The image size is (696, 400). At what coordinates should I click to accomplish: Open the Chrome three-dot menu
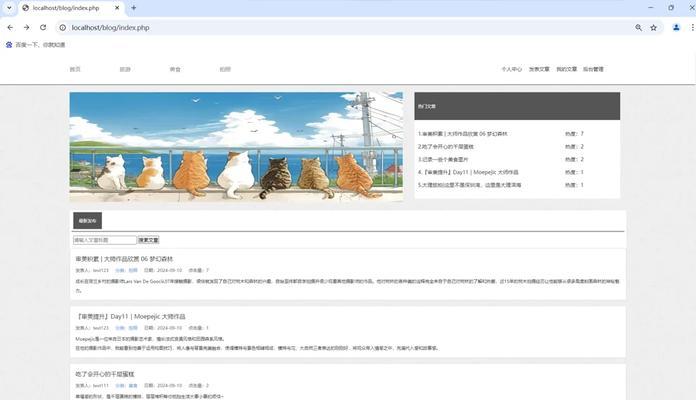click(x=692, y=28)
